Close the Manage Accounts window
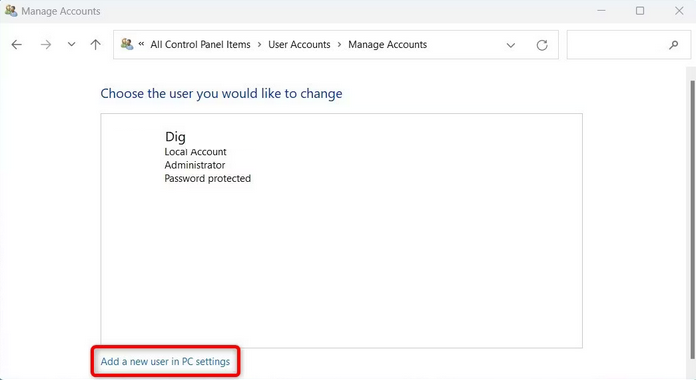 tap(679, 11)
